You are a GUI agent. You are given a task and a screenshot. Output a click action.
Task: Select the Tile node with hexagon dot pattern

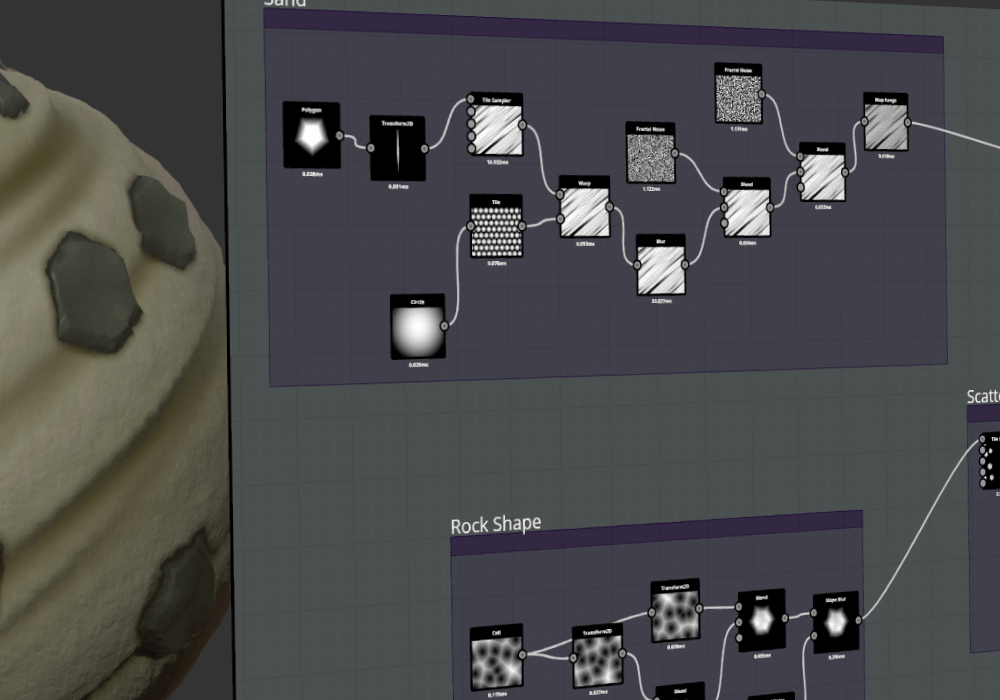(496, 226)
